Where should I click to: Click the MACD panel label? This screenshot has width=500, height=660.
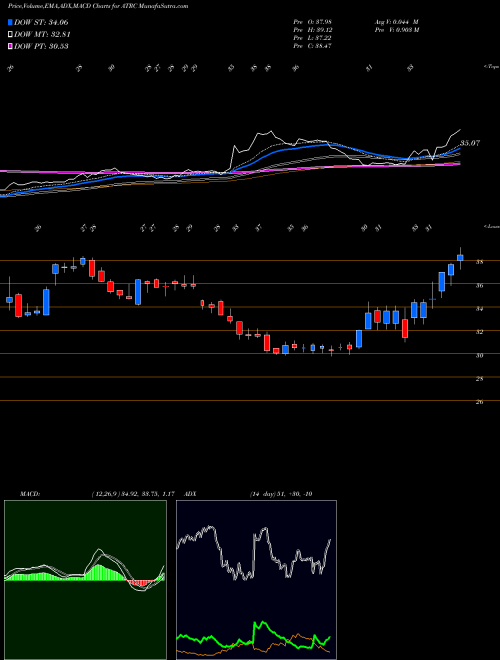(x=29, y=494)
